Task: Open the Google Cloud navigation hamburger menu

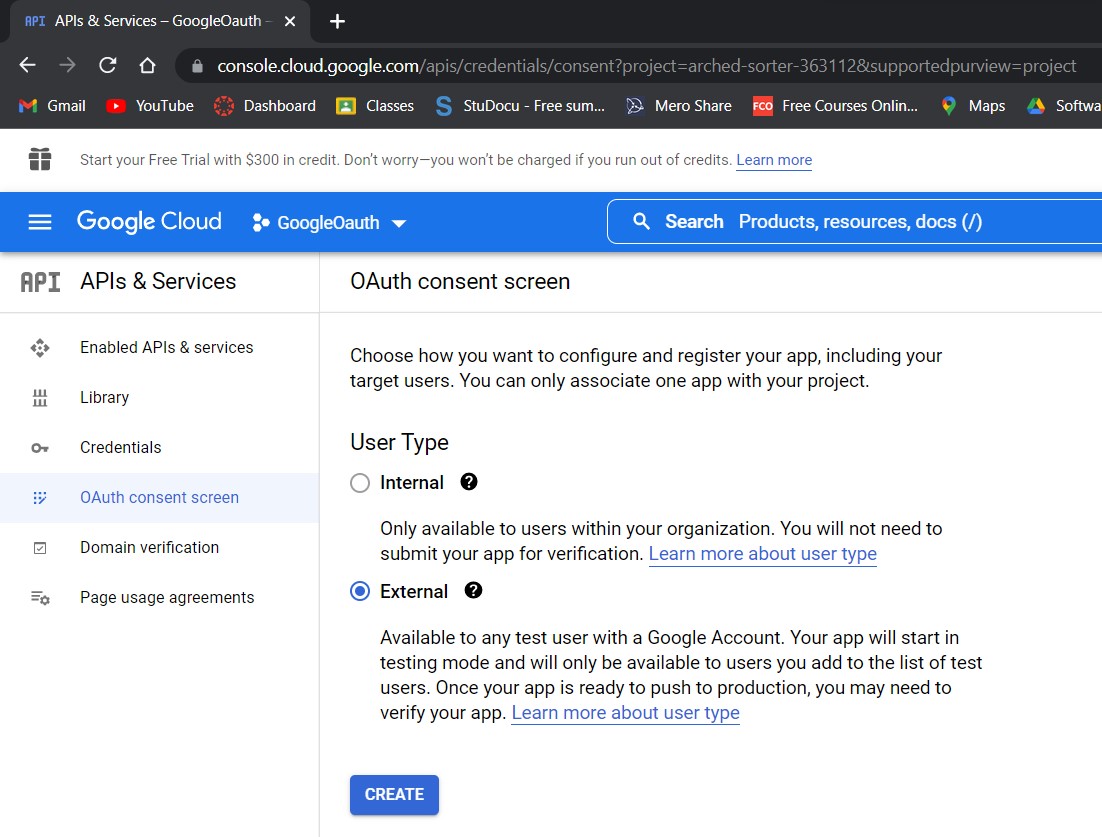Action: (40, 221)
